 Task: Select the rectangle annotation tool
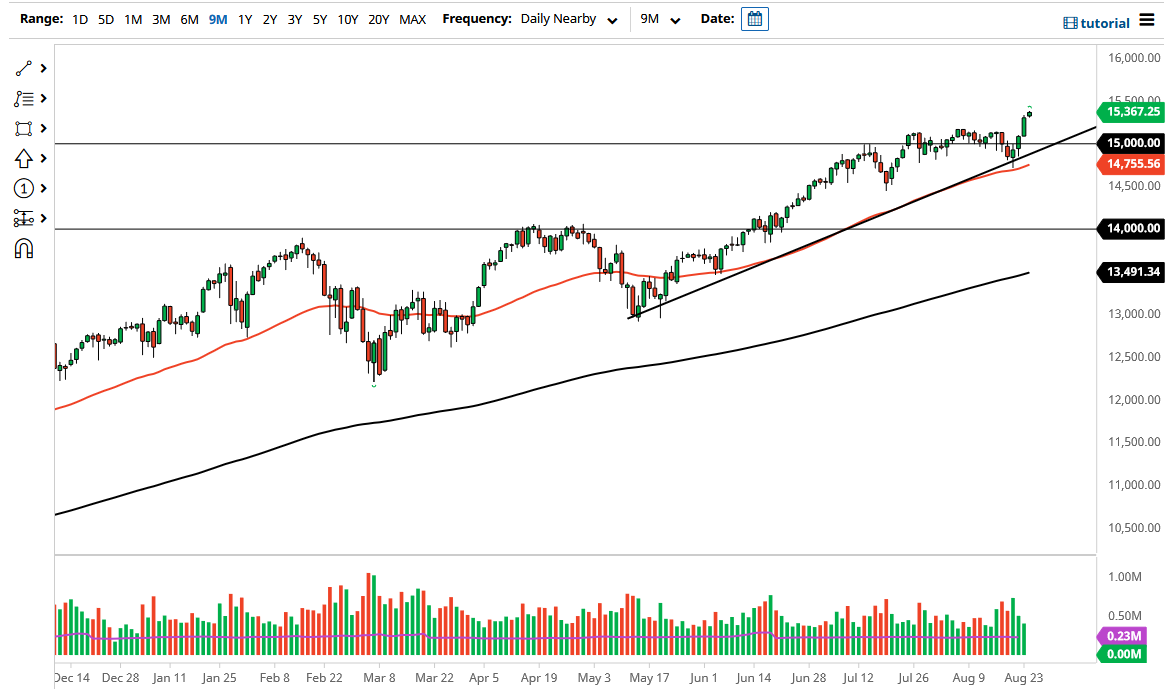22,128
